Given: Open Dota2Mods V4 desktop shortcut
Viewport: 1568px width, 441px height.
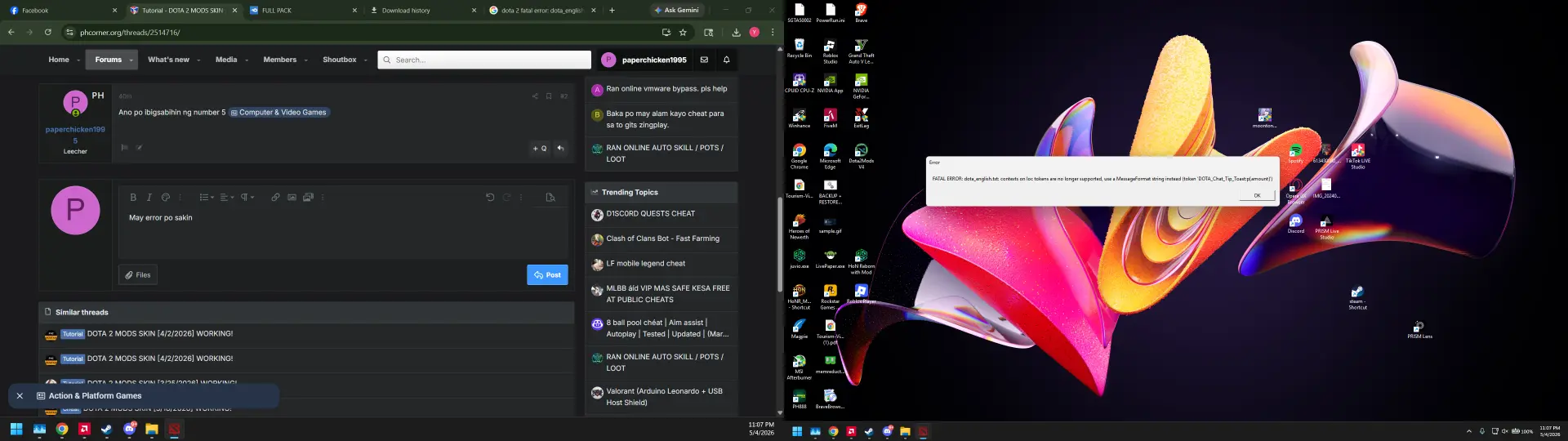Looking at the screenshot, I should [x=861, y=155].
